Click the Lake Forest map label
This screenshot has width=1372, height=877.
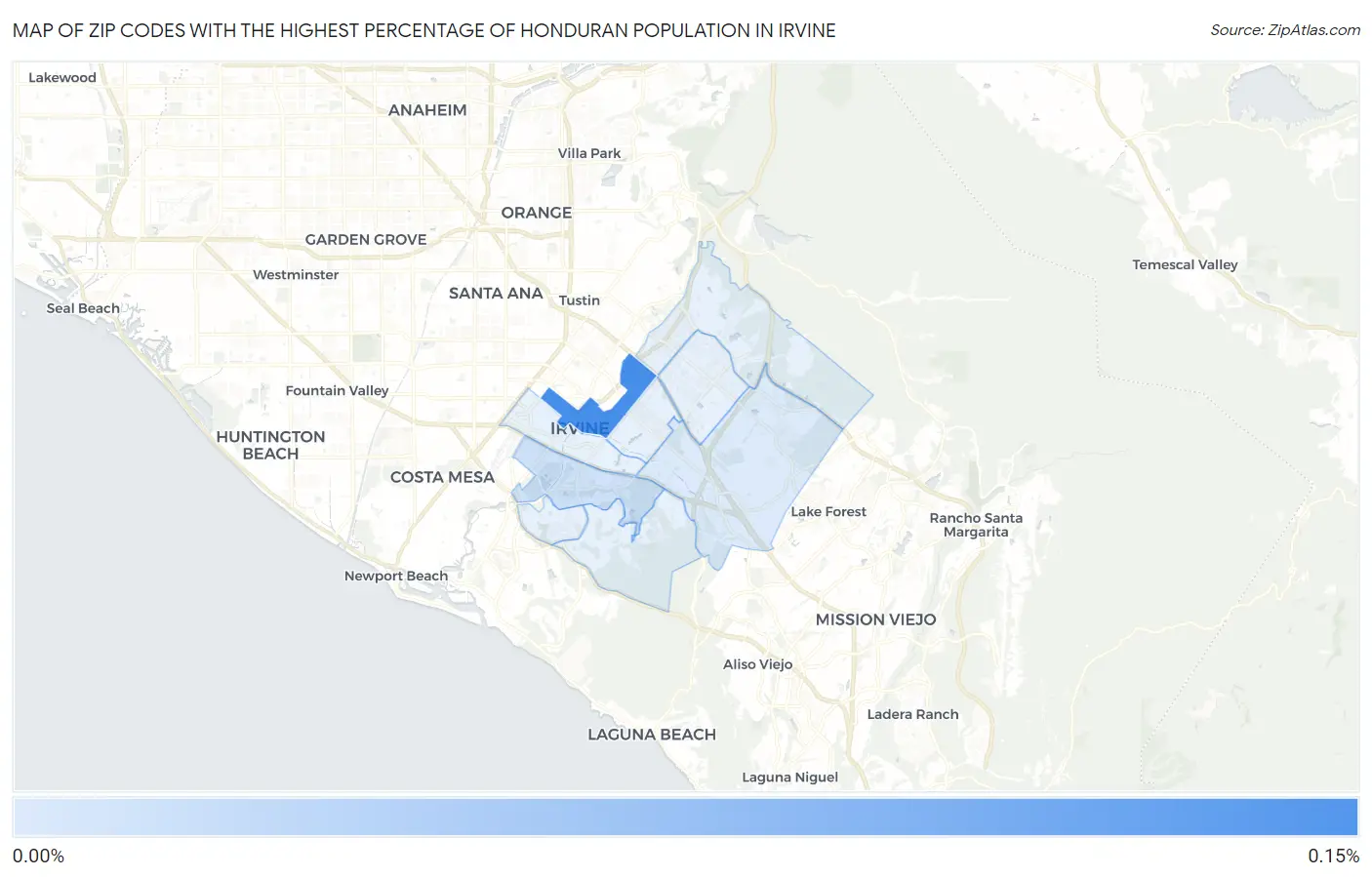click(827, 511)
